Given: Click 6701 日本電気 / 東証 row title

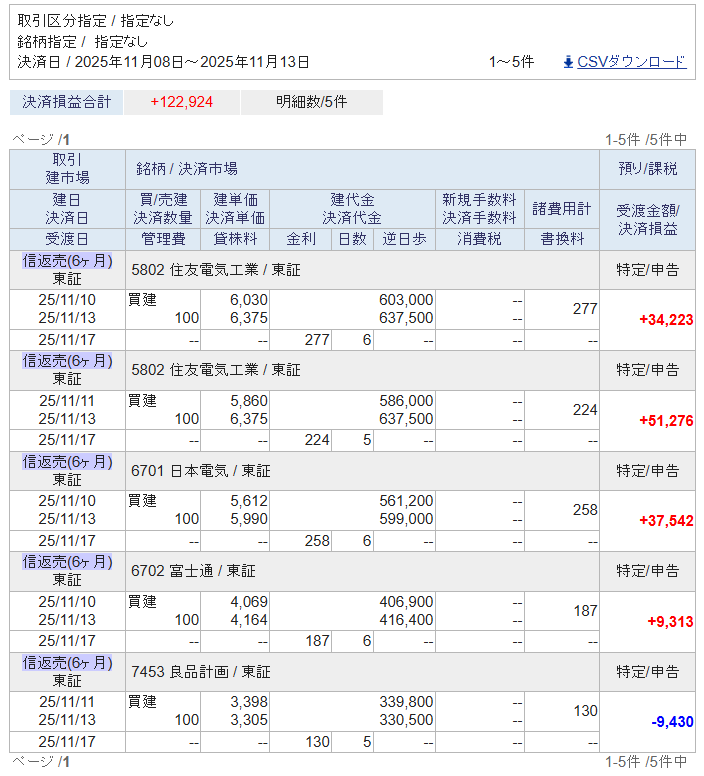Looking at the screenshot, I should pos(200,471).
